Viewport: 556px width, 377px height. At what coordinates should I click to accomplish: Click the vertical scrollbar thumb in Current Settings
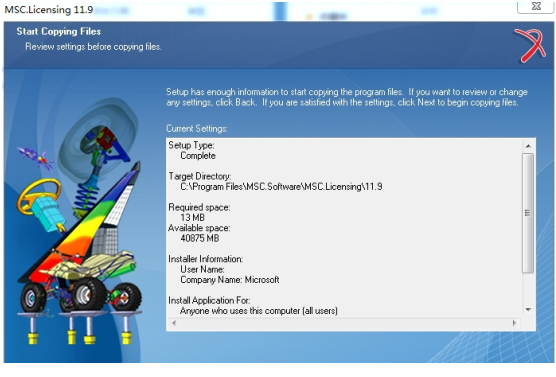[528, 213]
